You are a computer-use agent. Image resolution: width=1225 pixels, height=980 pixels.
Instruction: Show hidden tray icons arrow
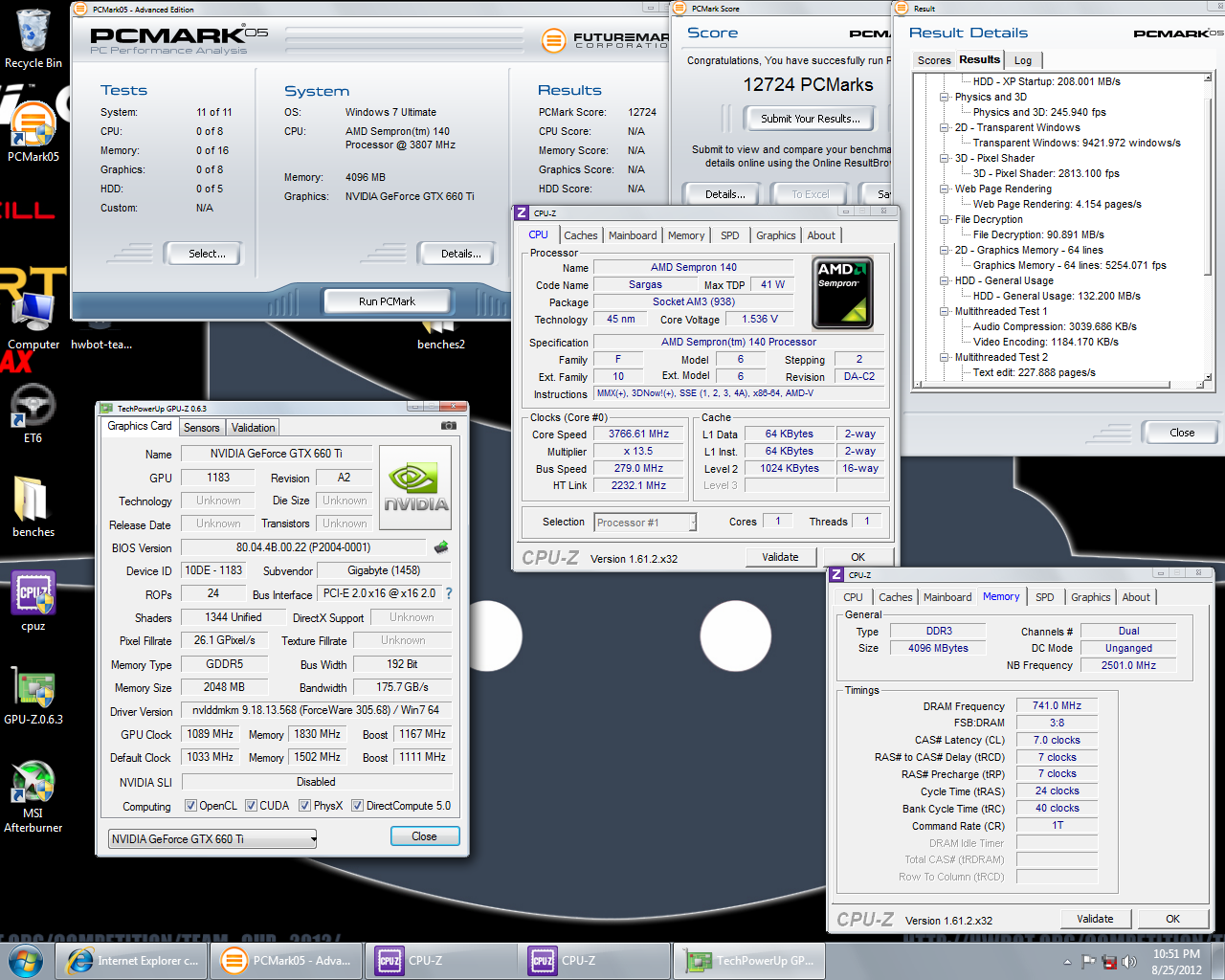point(1067,962)
